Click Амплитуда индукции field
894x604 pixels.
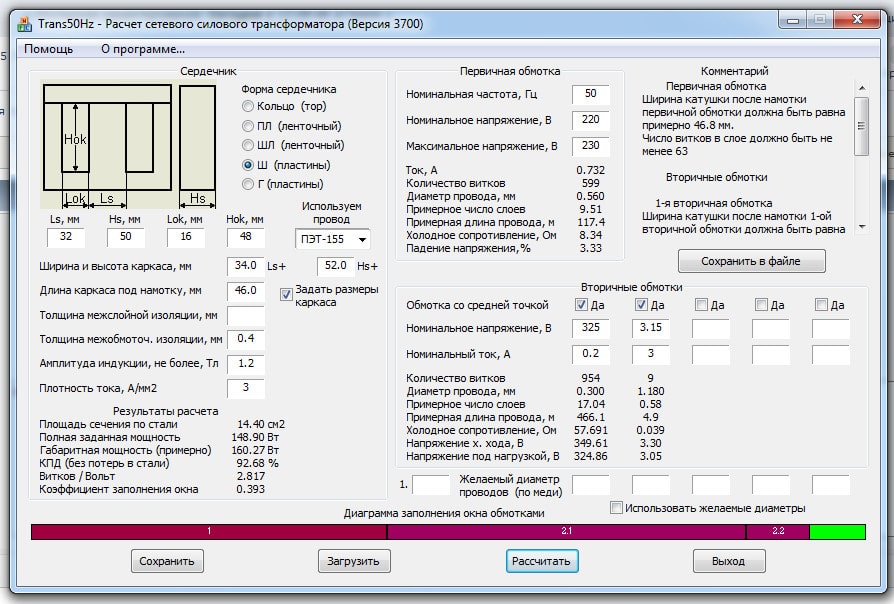pos(246,364)
